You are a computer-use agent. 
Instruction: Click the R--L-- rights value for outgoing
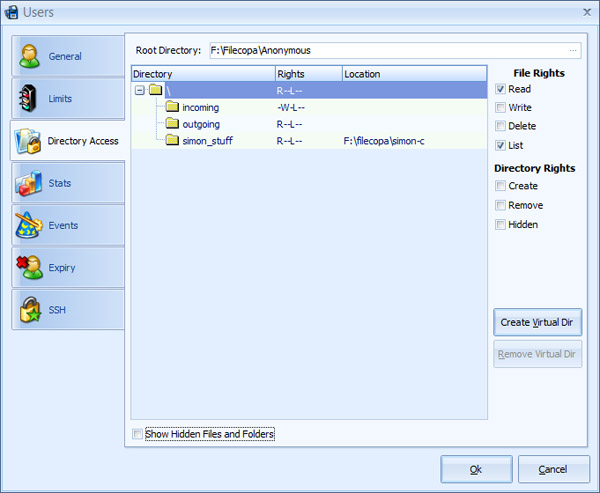(290, 124)
